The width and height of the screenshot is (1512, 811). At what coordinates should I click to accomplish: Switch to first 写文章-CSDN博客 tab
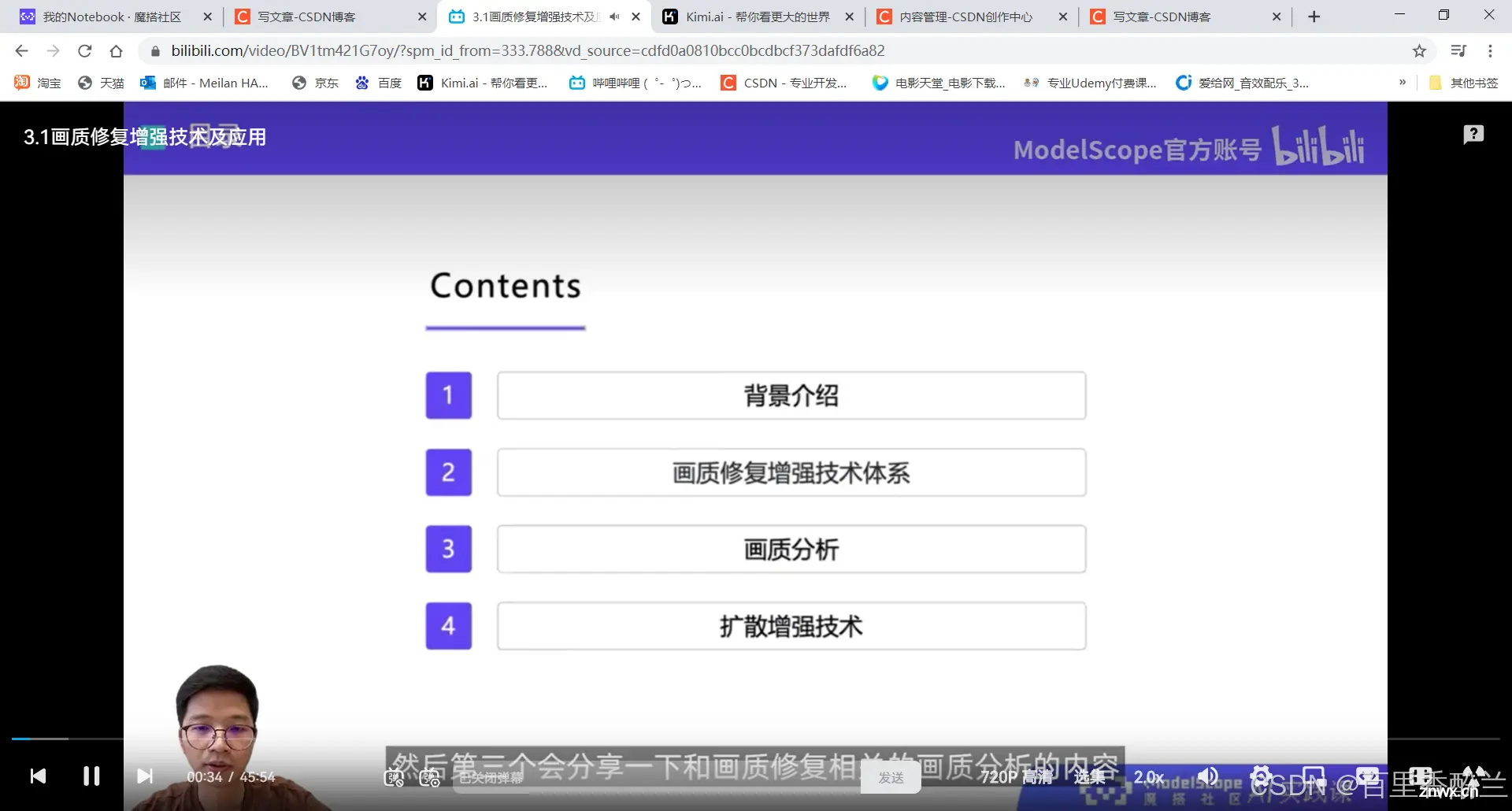coord(331,17)
